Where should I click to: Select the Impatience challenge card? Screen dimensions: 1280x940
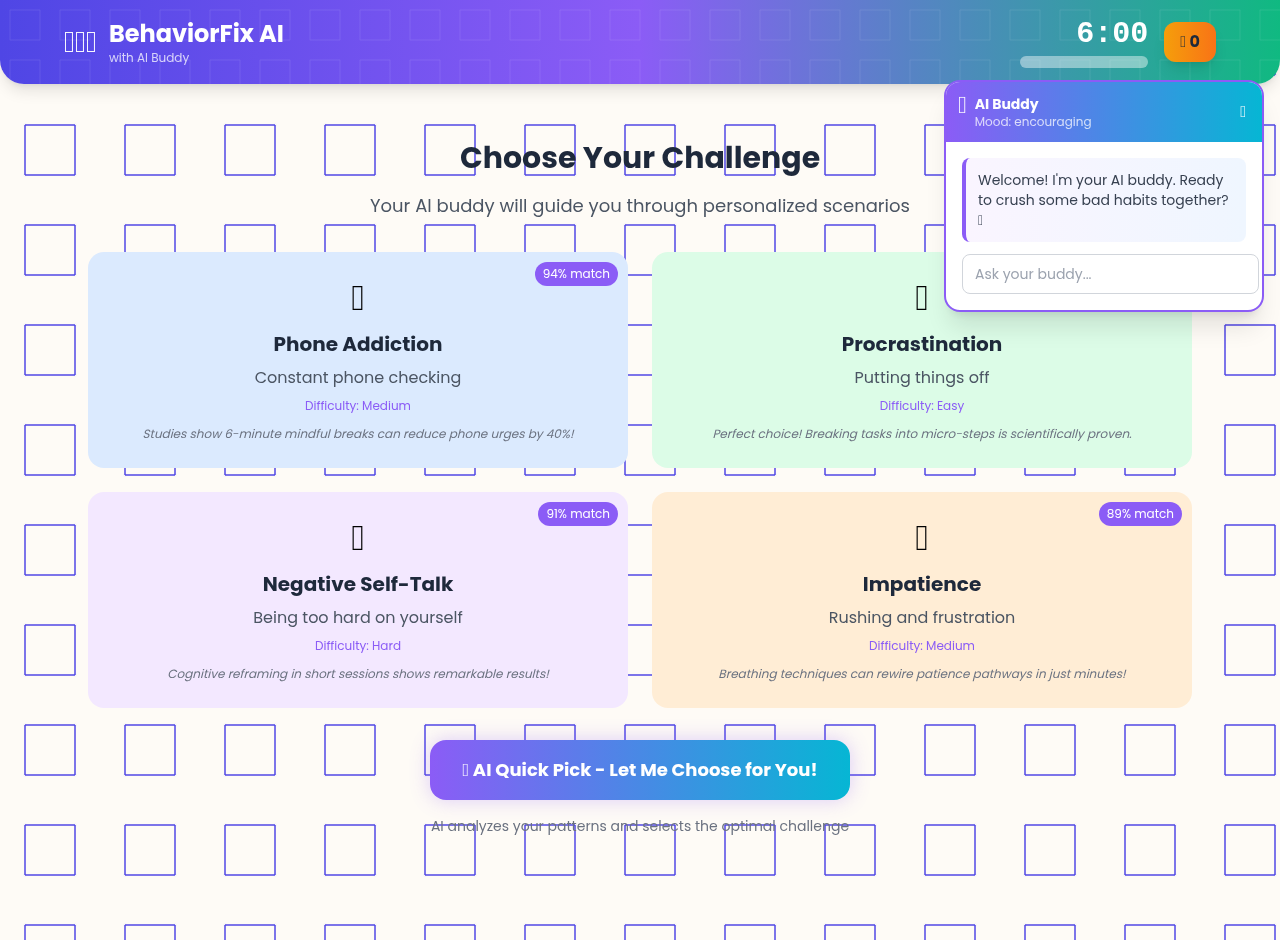pos(921,617)
